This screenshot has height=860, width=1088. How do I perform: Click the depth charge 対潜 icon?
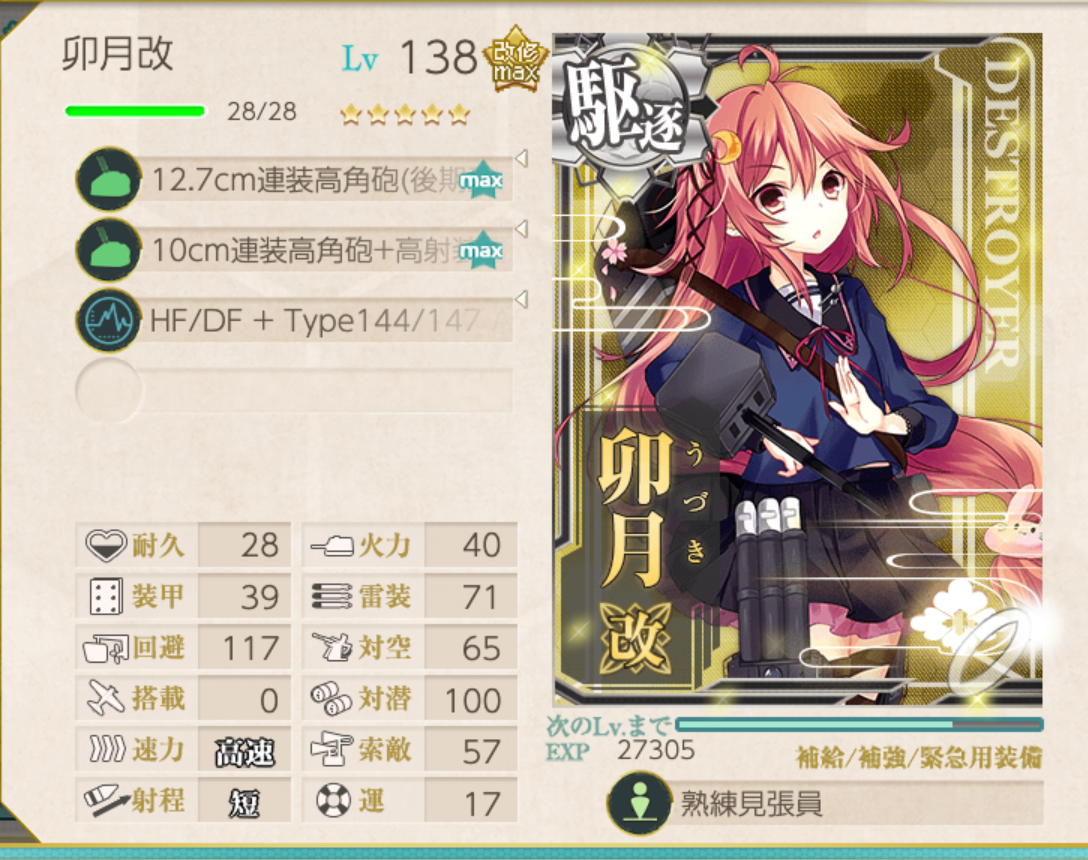[x=331, y=699]
